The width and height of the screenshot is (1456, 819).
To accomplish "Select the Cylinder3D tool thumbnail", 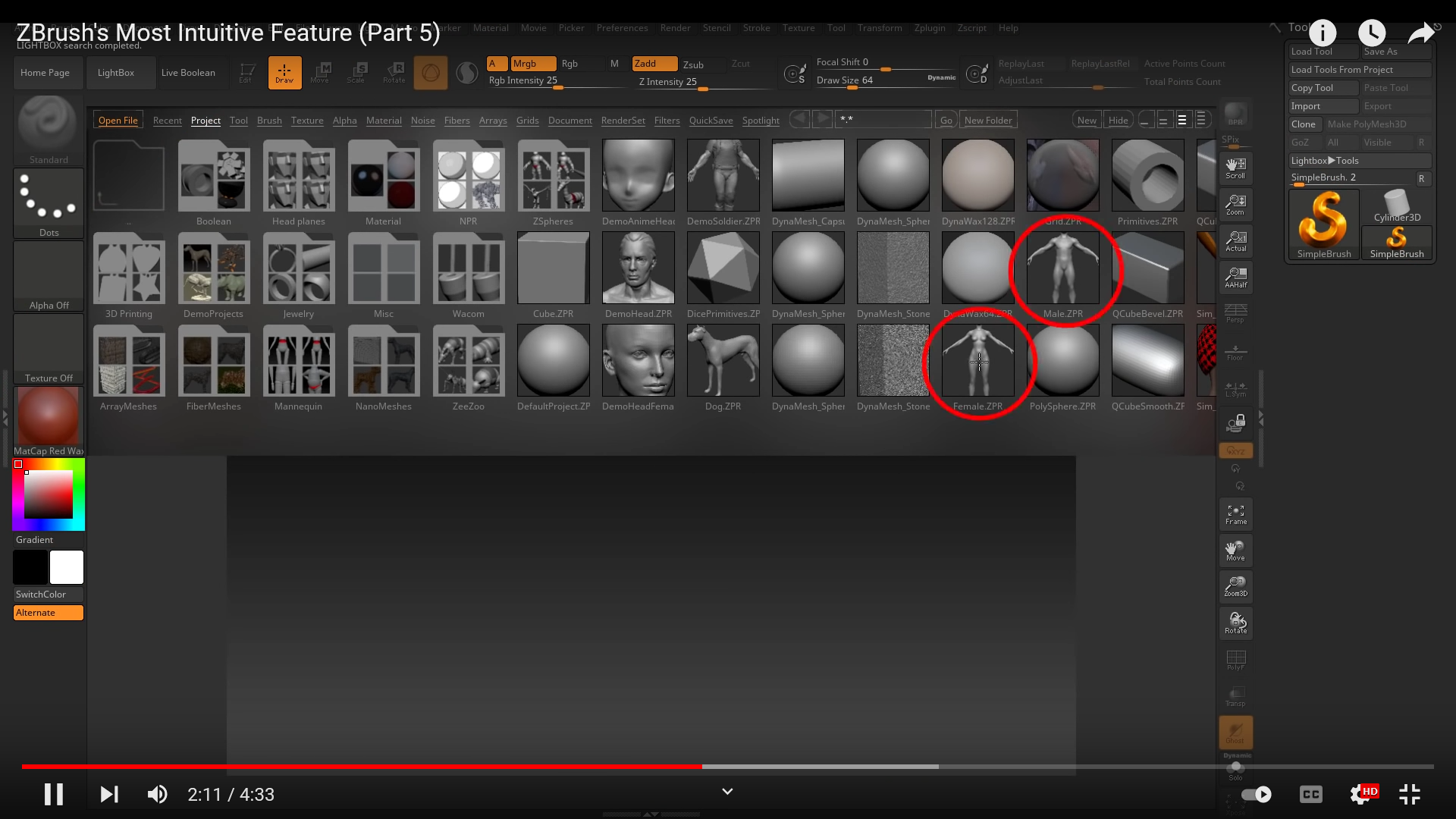I will [x=1397, y=206].
